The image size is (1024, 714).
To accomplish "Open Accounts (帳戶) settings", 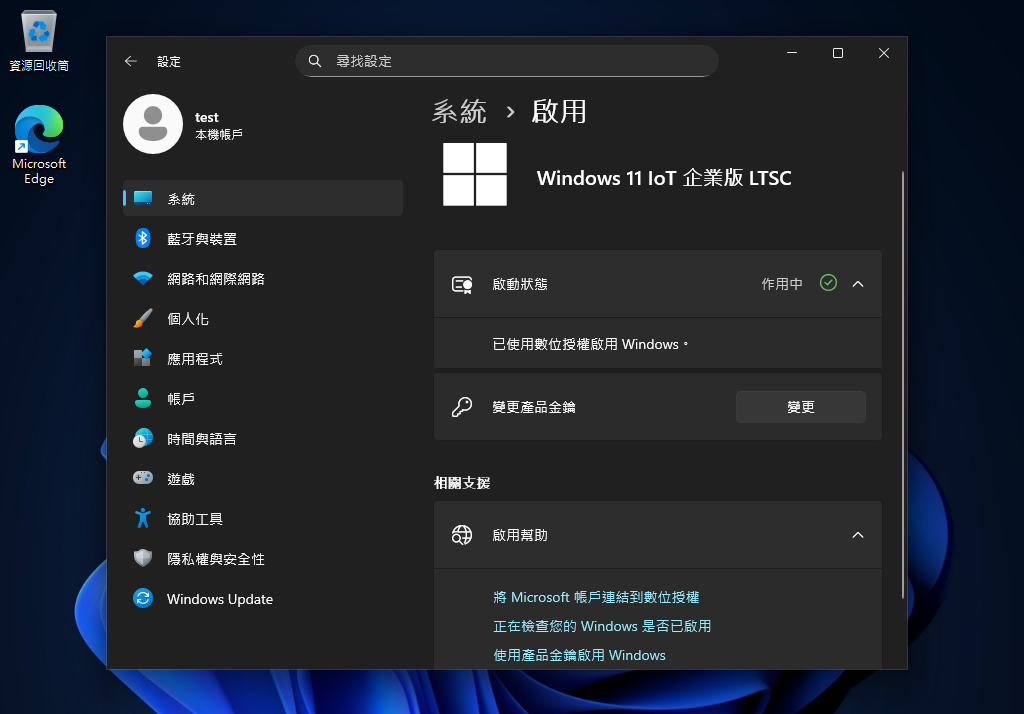I will 181,399.
